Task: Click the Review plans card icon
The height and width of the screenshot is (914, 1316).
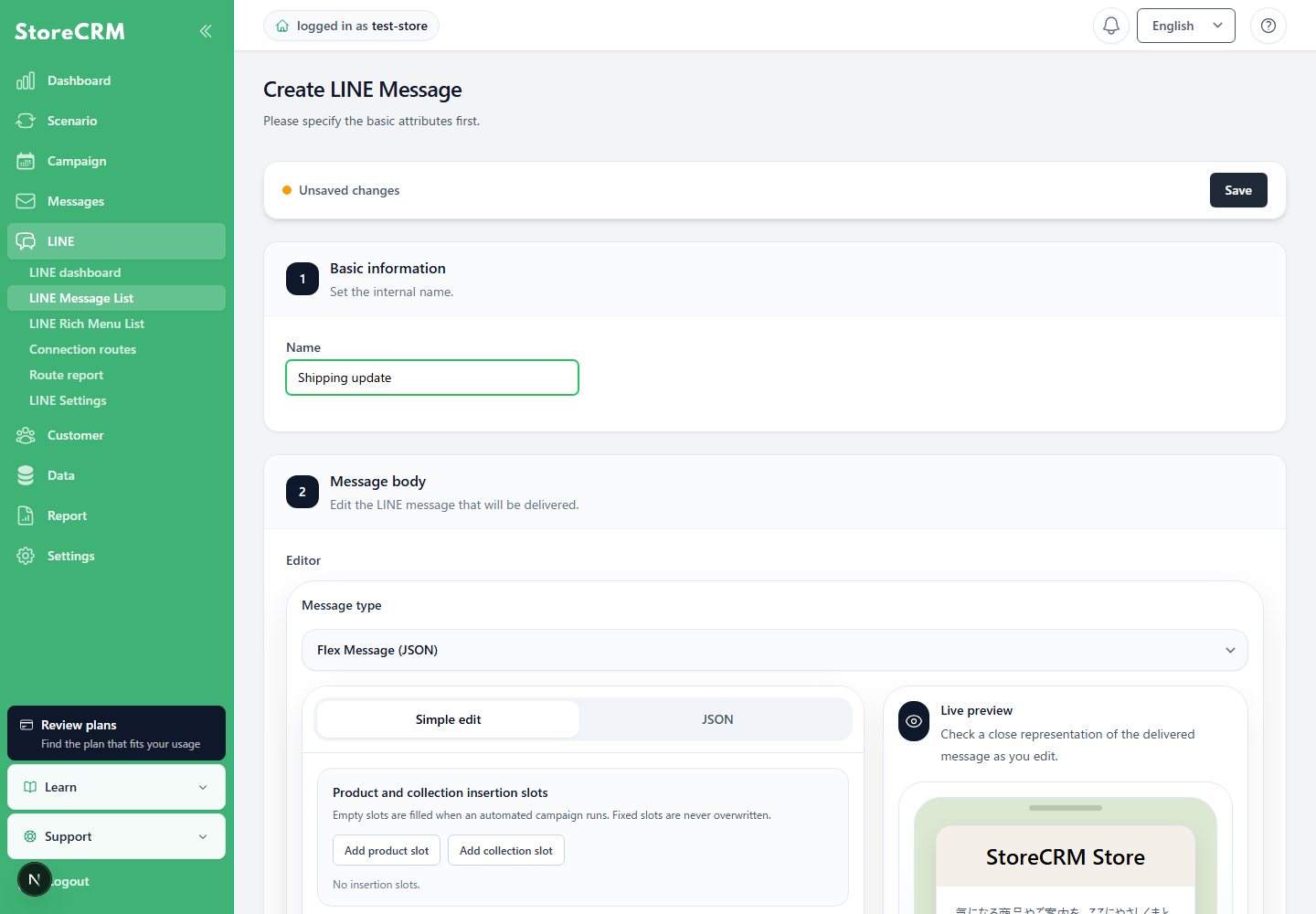Action: [27, 725]
